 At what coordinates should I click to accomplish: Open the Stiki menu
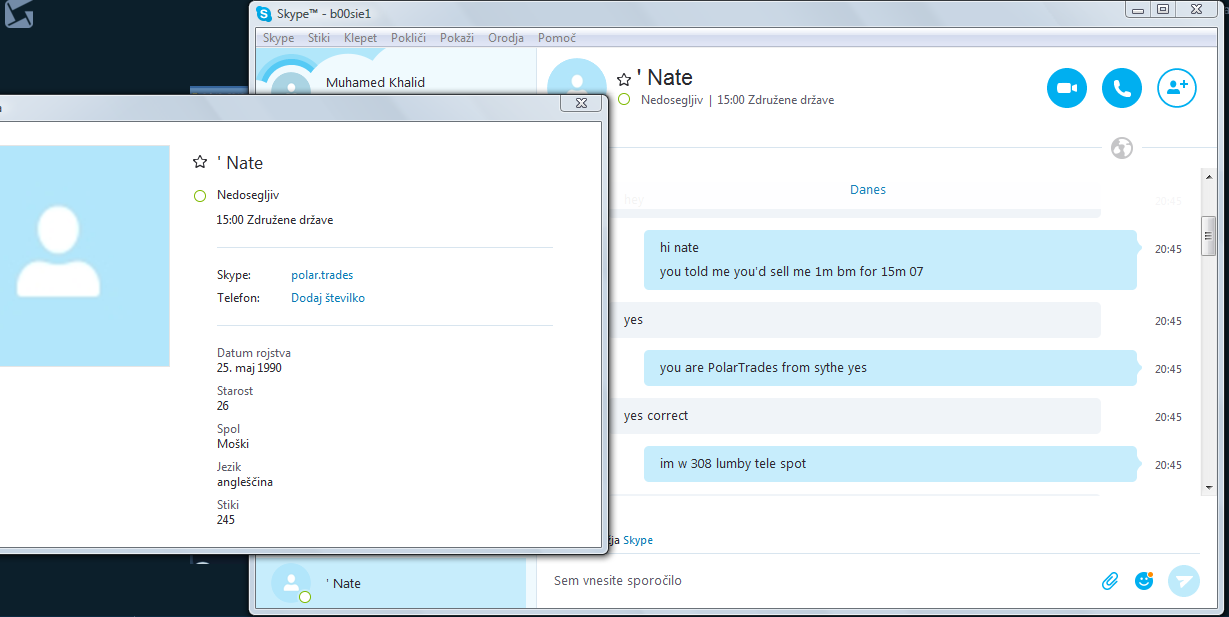[x=319, y=38]
